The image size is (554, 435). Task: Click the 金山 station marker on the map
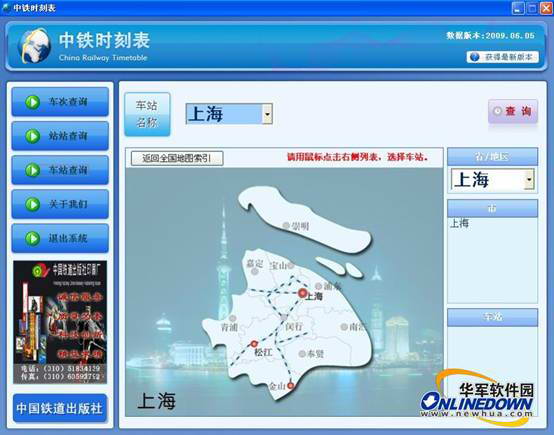point(290,386)
